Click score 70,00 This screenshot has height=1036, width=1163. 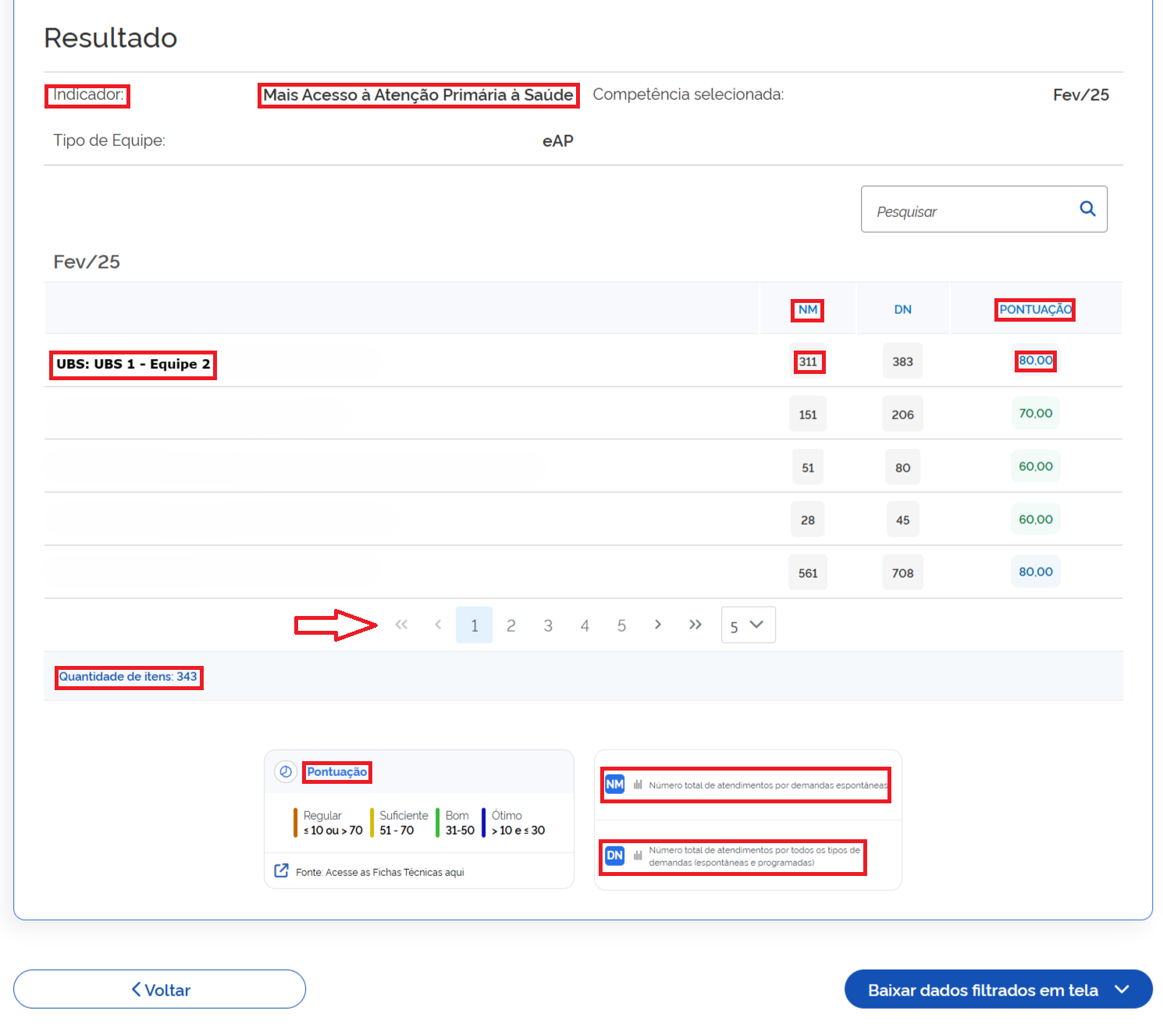click(1036, 413)
